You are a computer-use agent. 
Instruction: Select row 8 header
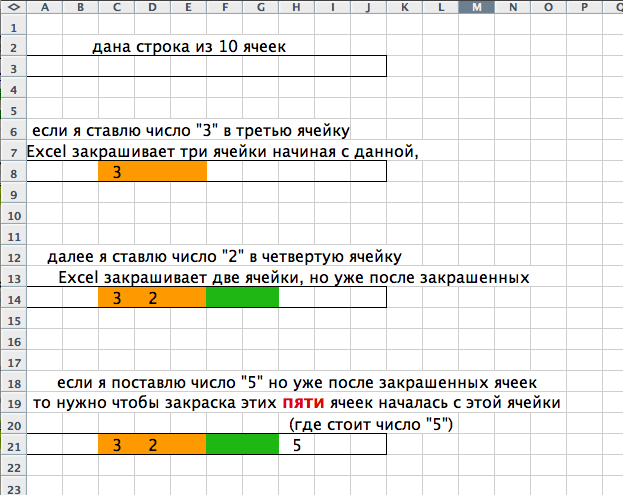(x=11, y=173)
